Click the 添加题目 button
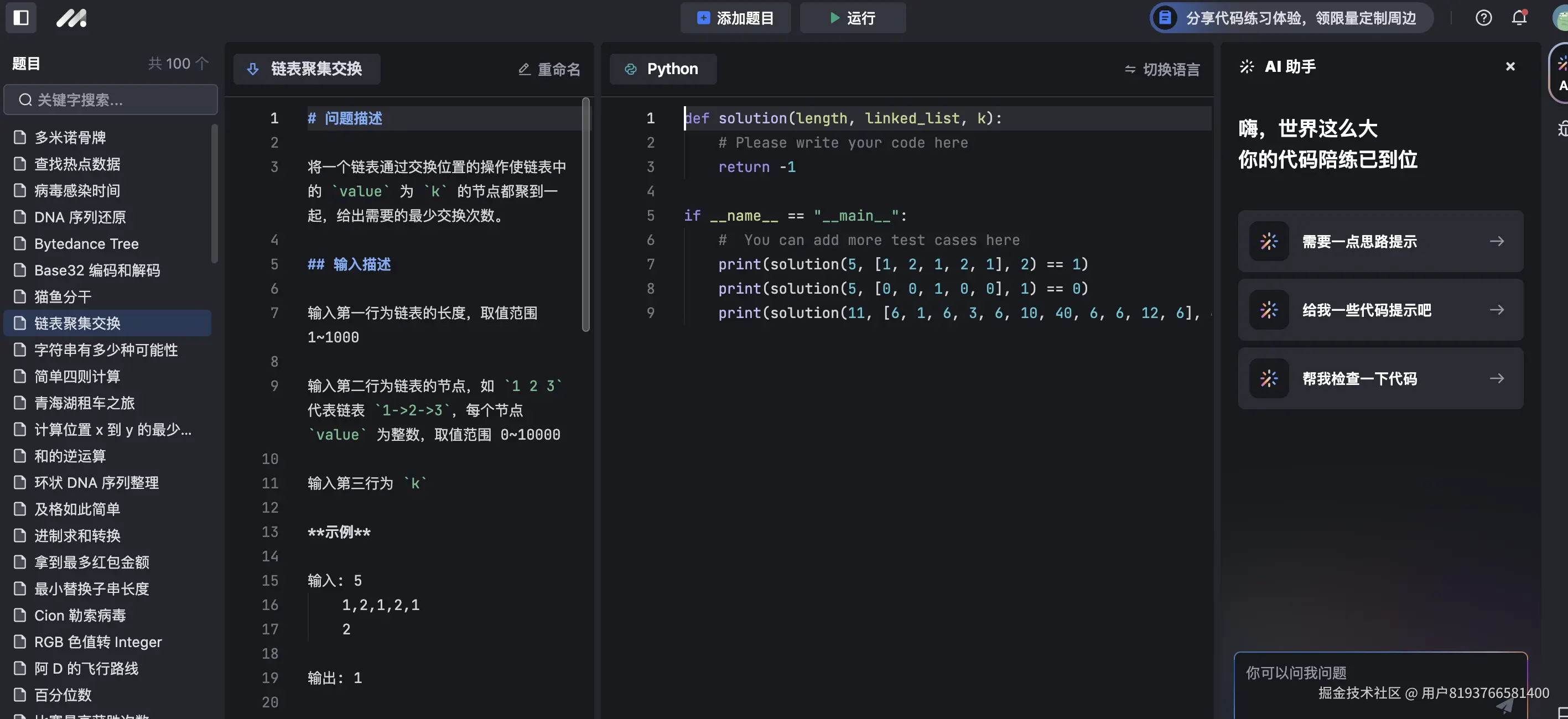1568x719 pixels. coord(735,18)
